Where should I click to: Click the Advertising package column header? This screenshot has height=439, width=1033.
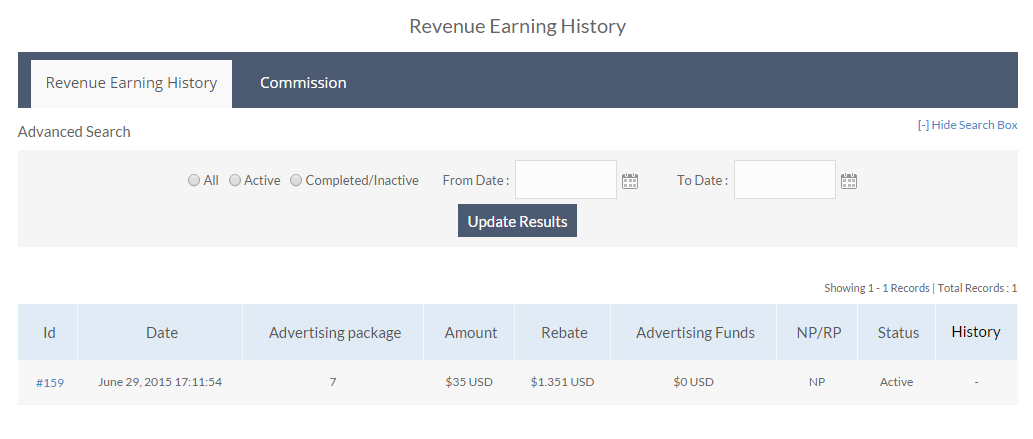tap(335, 333)
